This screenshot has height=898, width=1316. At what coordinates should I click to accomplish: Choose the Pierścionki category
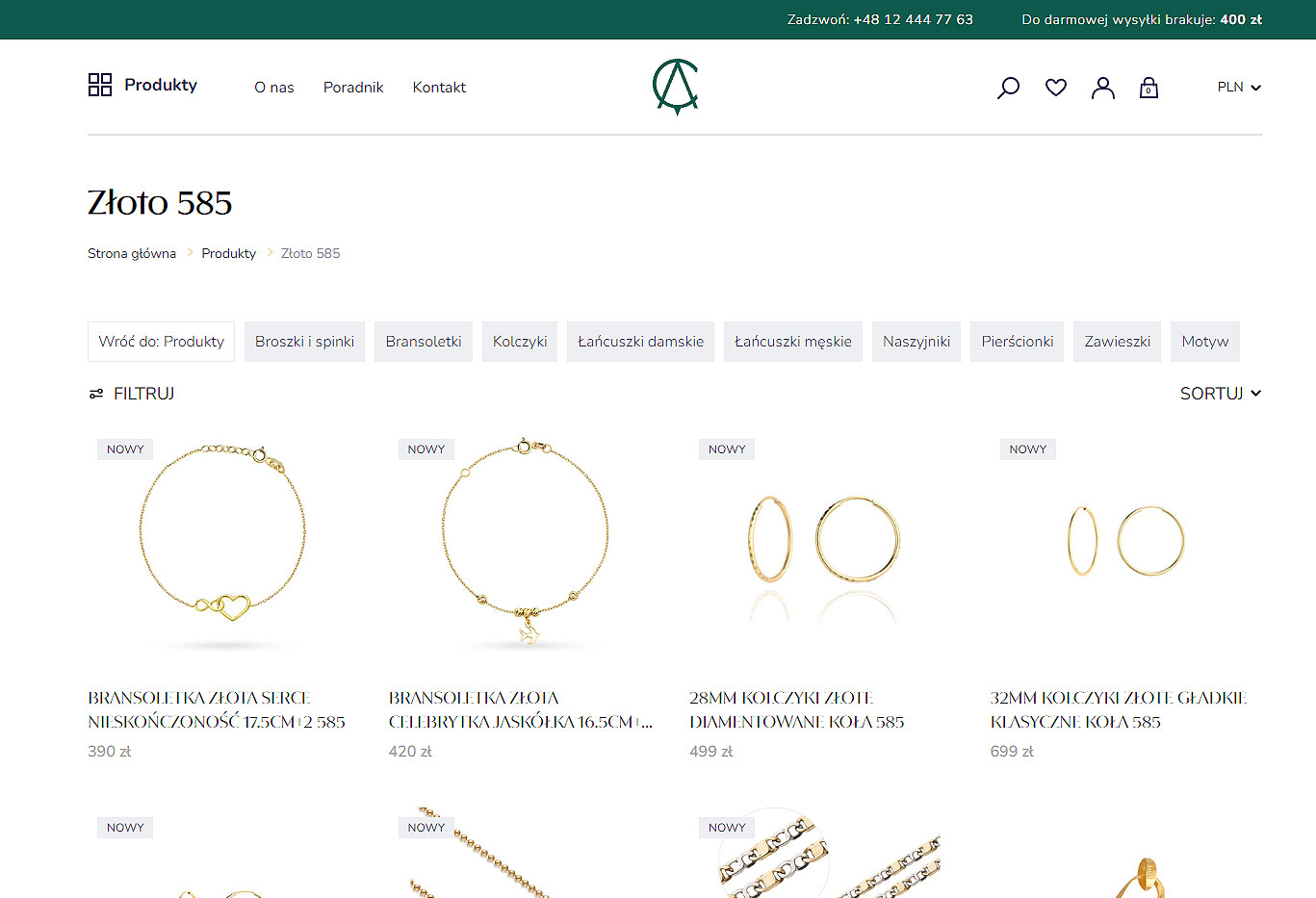(x=1017, y=342)
